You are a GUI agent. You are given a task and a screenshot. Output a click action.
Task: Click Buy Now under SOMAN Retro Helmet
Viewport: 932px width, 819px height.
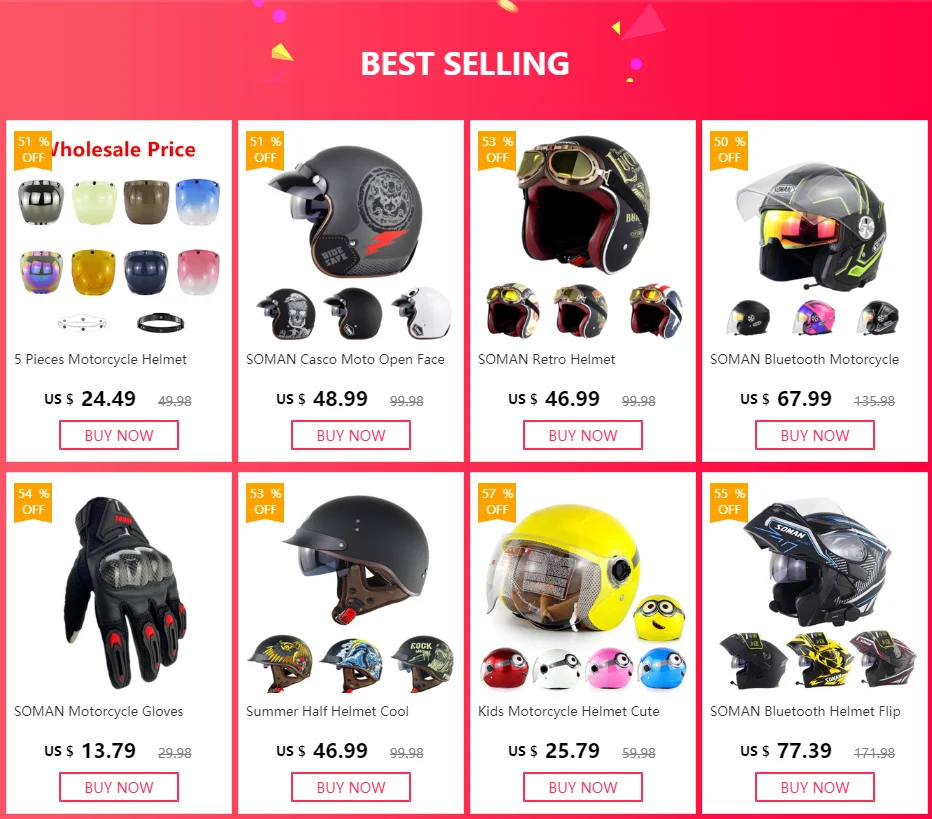click(582, 435)
